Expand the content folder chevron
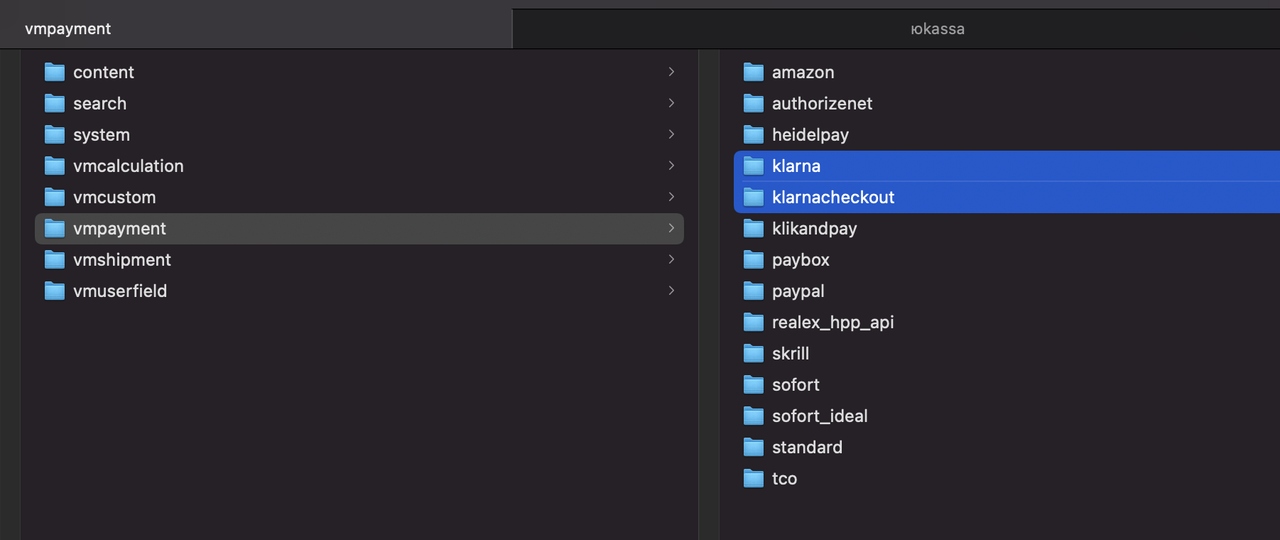The width and height of the screenshot is (1280, 540). click(x=671, y=72)
